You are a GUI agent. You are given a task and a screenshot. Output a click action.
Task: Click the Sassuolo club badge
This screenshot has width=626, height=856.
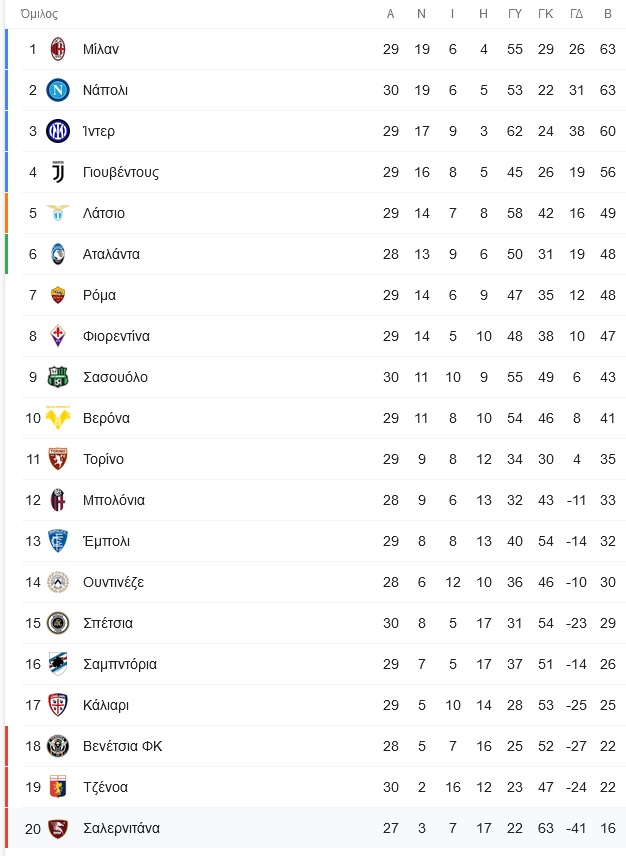(x=58, y=377)
